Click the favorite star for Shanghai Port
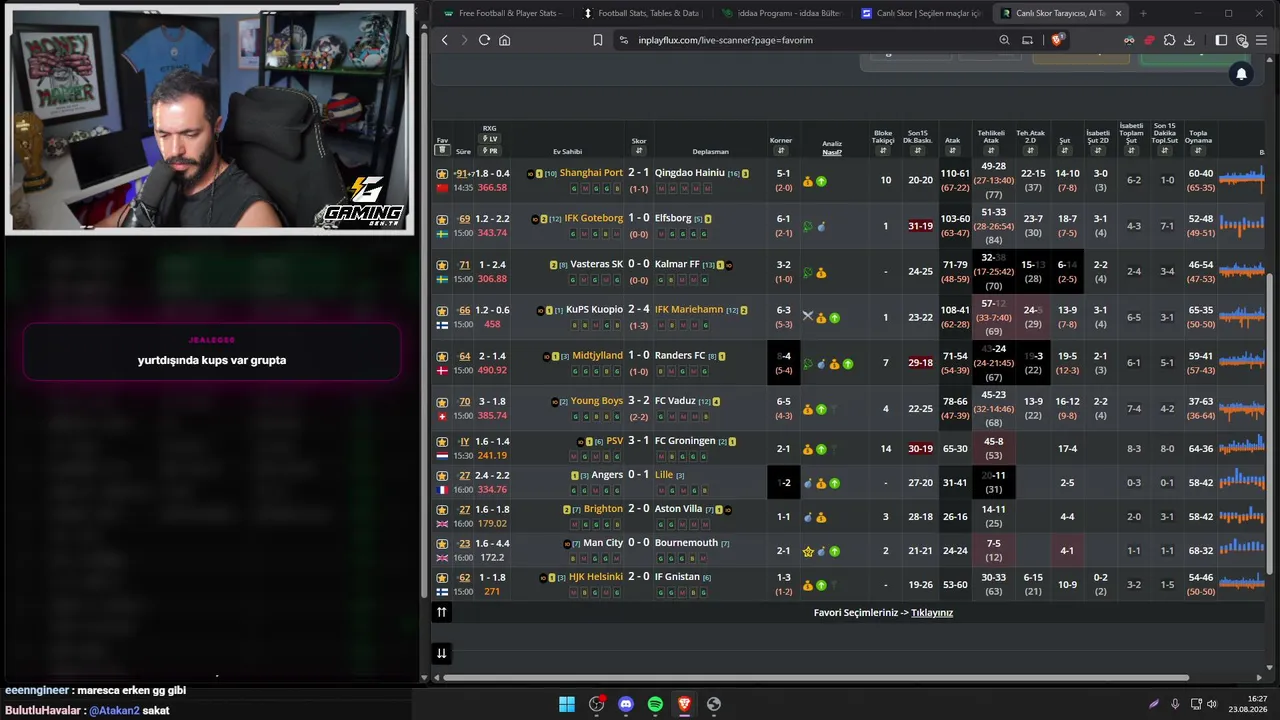The width and height of the screenshot is (1280, 720). click(x=442, y=173)
